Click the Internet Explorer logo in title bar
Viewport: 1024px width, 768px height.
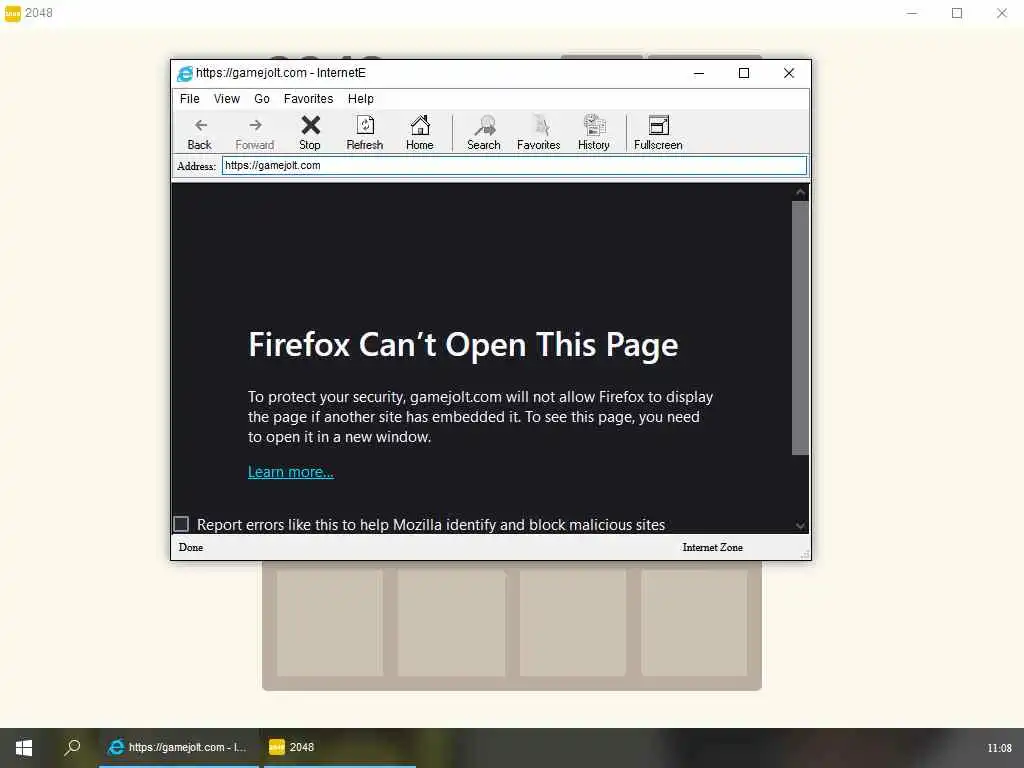[x=185, y=73]
